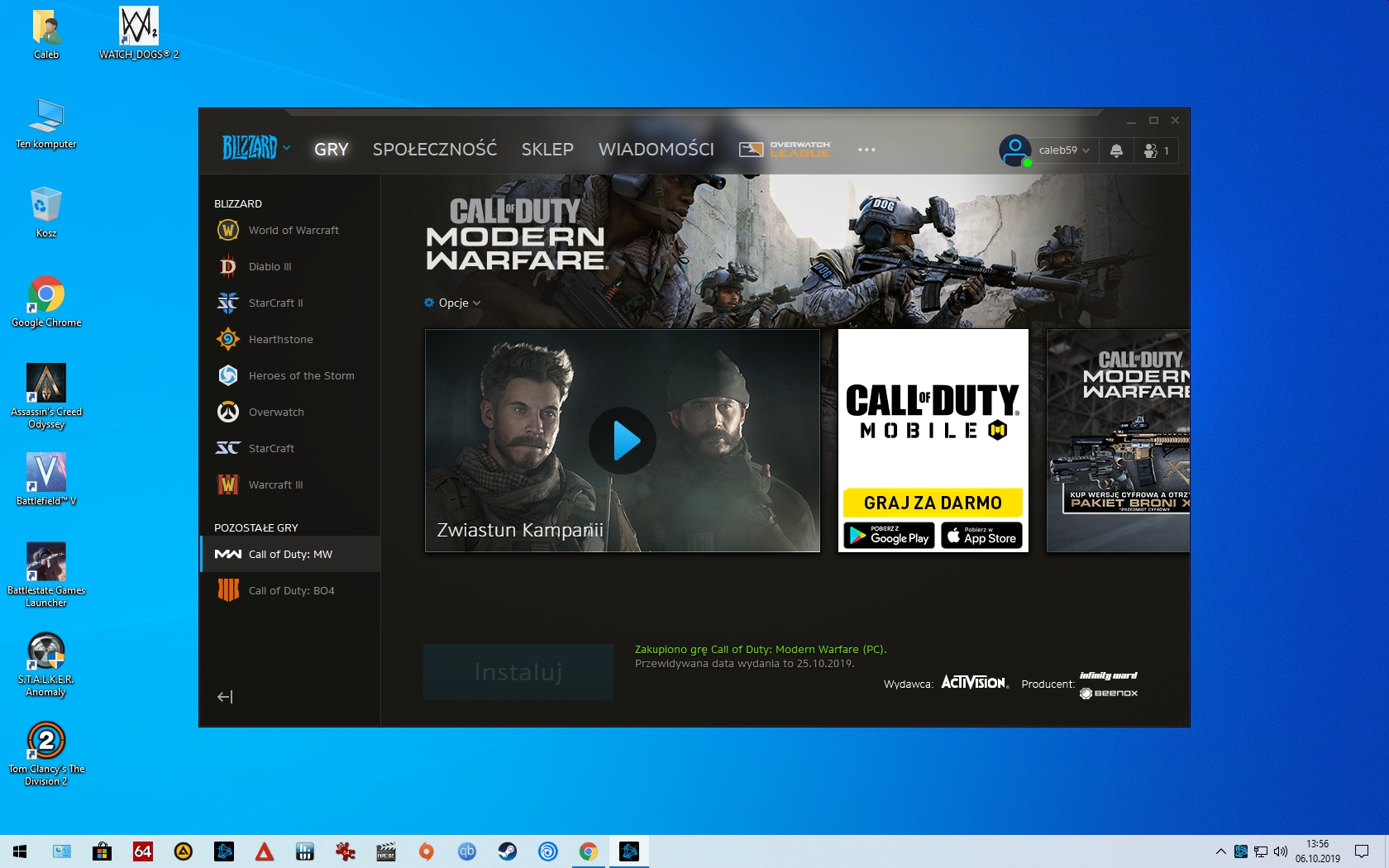Open the WIADOMOŚCI tab
1389x868 pixels.
(x=656, y=150)
